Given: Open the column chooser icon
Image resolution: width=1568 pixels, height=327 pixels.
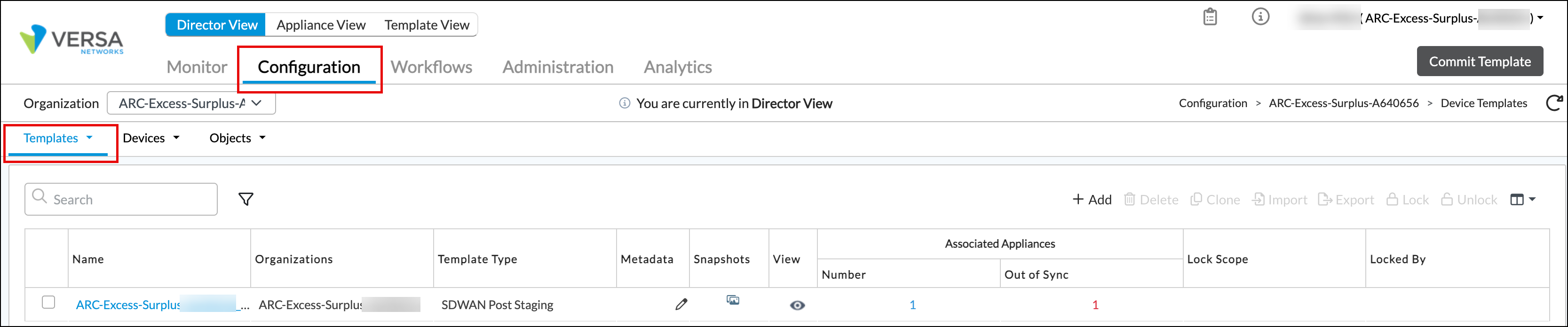Looking at the screenshot, I should pyautogui.click(x=1522, y=200).
